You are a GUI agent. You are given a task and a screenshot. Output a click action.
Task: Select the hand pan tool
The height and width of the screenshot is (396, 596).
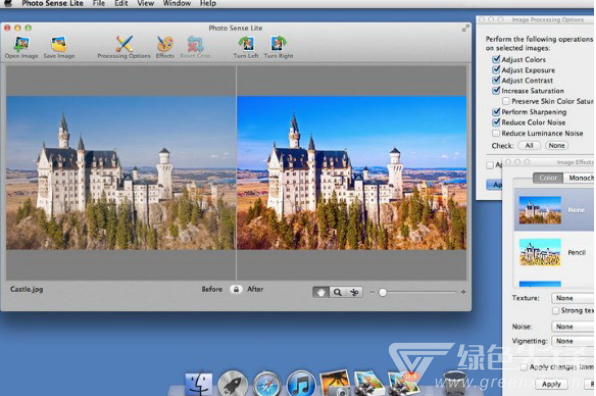(x=321, y=292)
